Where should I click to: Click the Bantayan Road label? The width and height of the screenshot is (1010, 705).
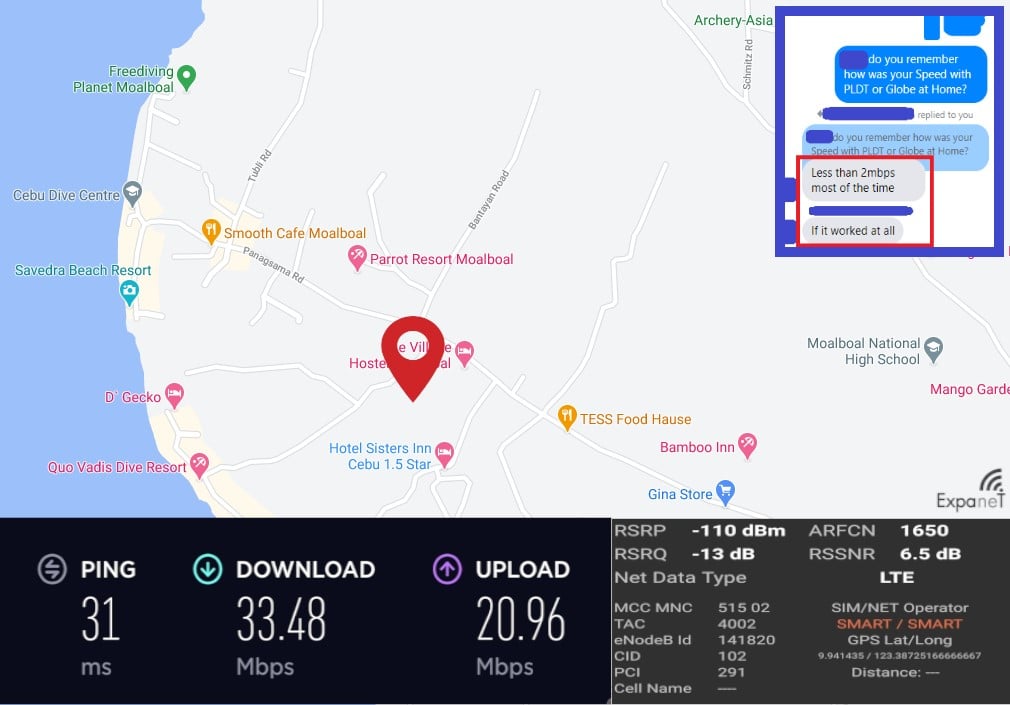(489, 200)
